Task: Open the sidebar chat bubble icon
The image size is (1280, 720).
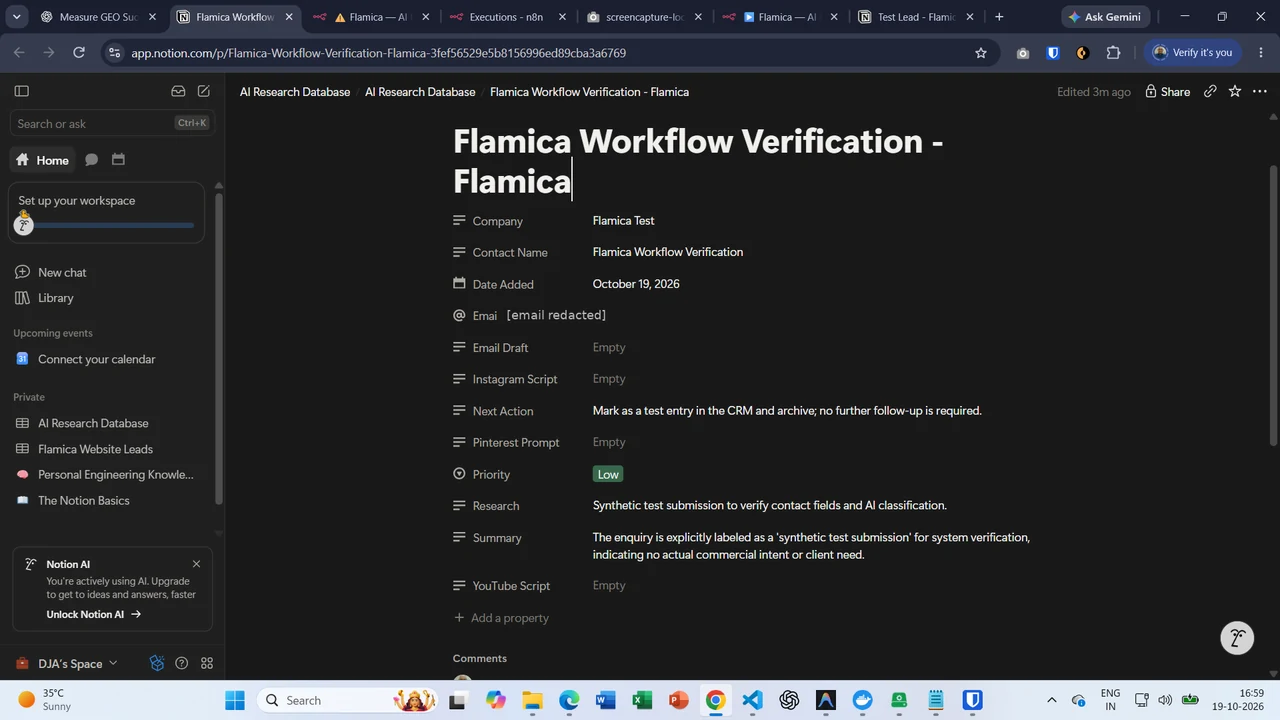Action: tap(92, 160)
